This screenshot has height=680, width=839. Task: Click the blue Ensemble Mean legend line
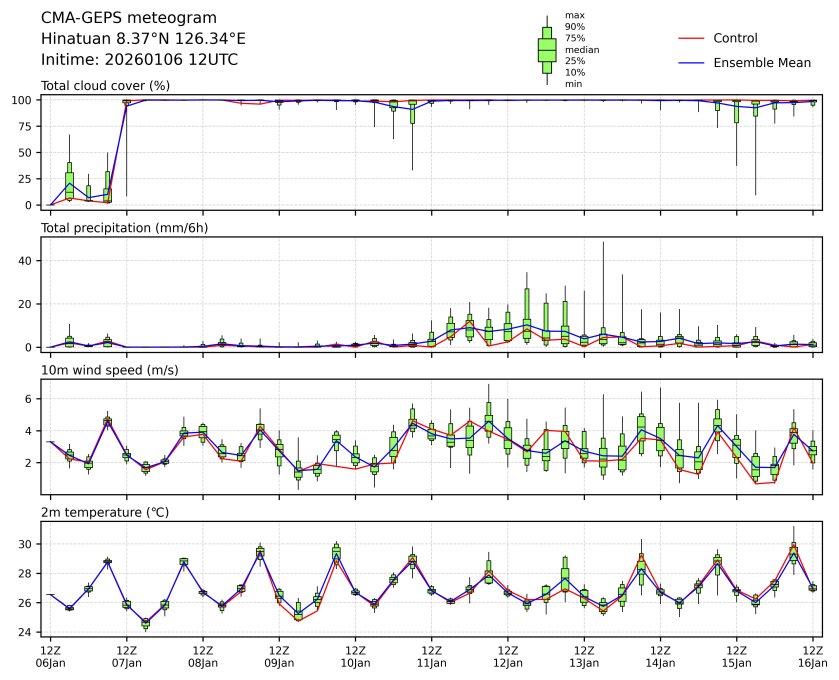pyautogui.click(x=692, y=62)
